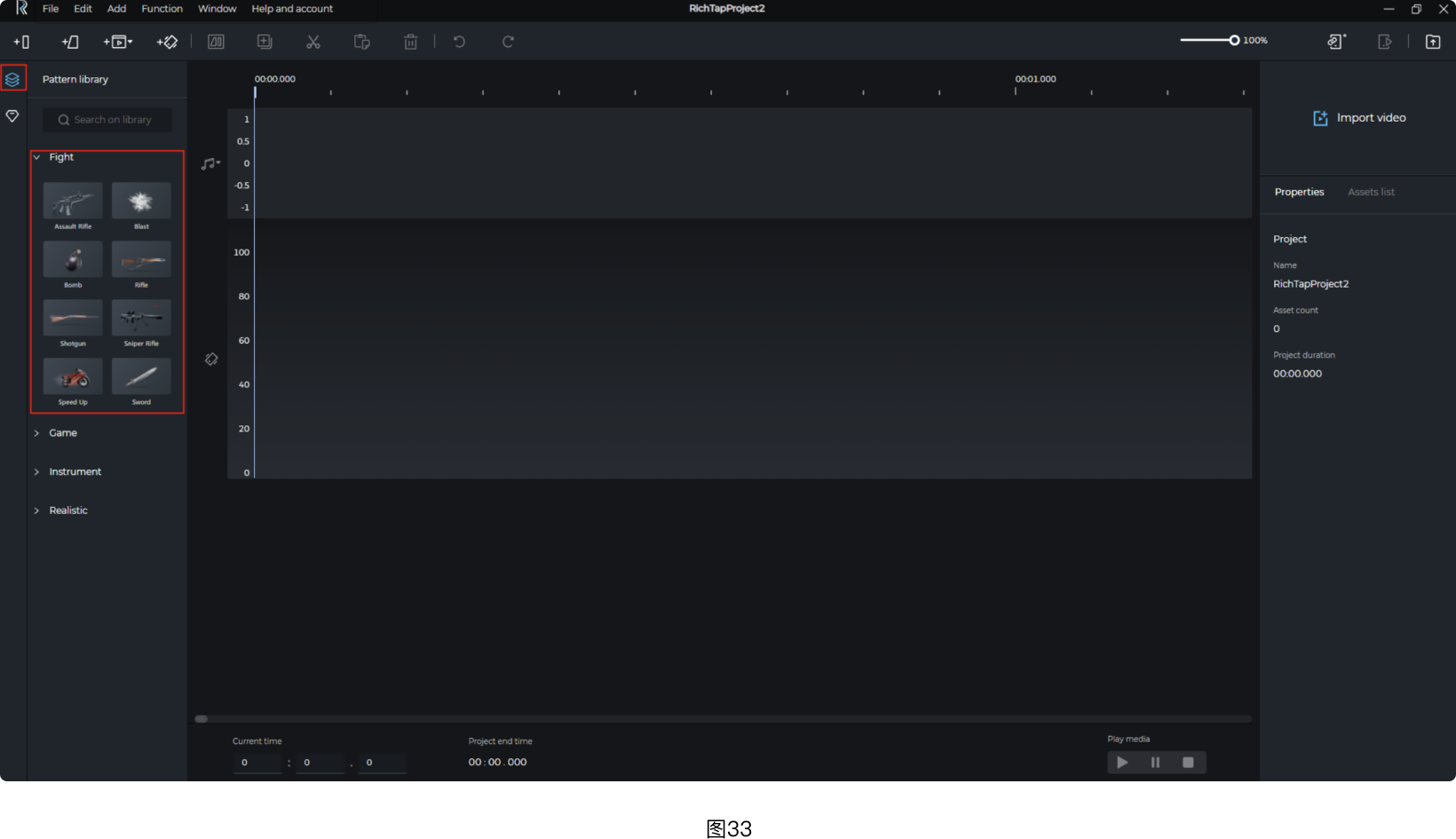1456x839 pixels.
Task: Select the add continuous event tool
Action: coord(70,42)
